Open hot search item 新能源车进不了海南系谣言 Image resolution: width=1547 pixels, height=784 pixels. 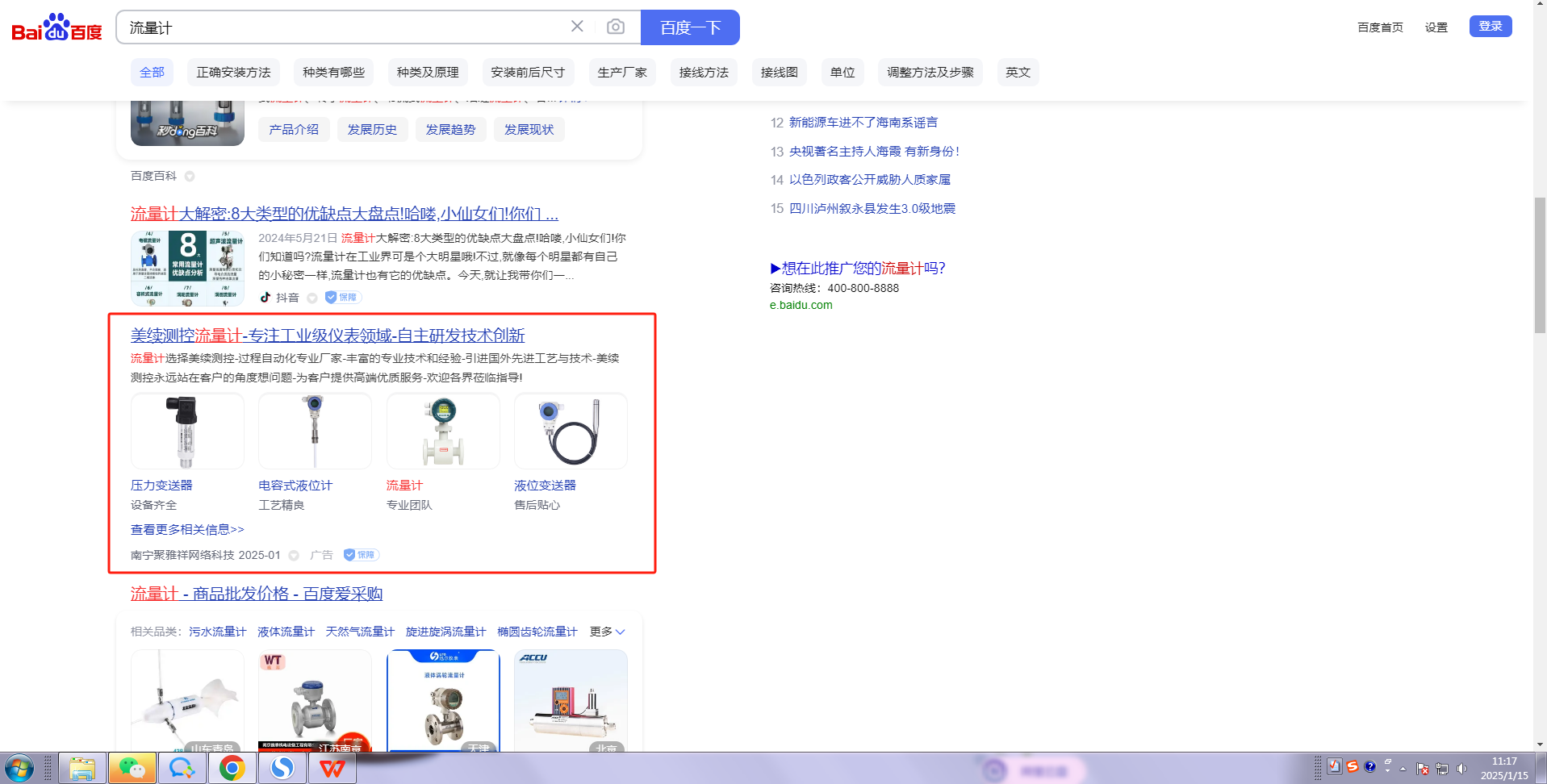tap(863, 123)
